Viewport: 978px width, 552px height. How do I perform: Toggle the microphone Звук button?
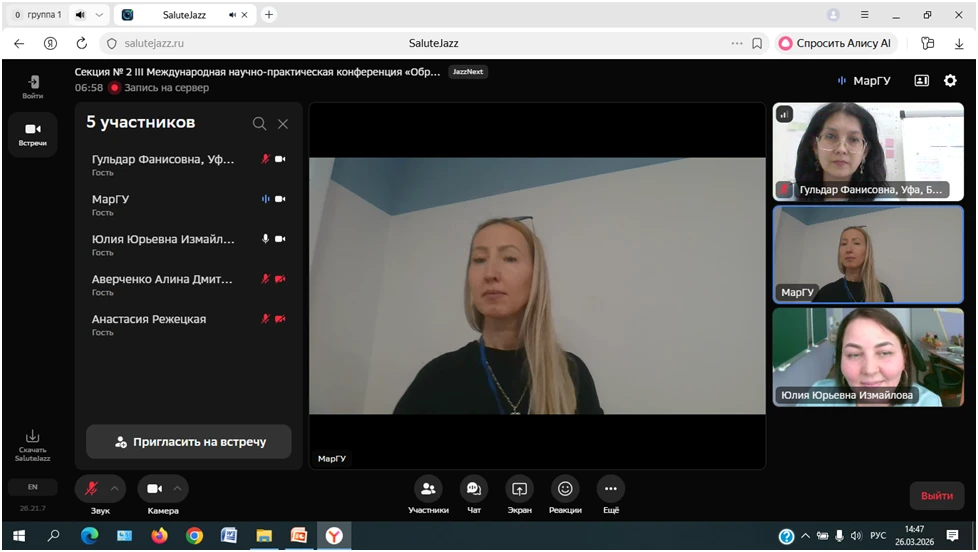(x=91, y=489)
